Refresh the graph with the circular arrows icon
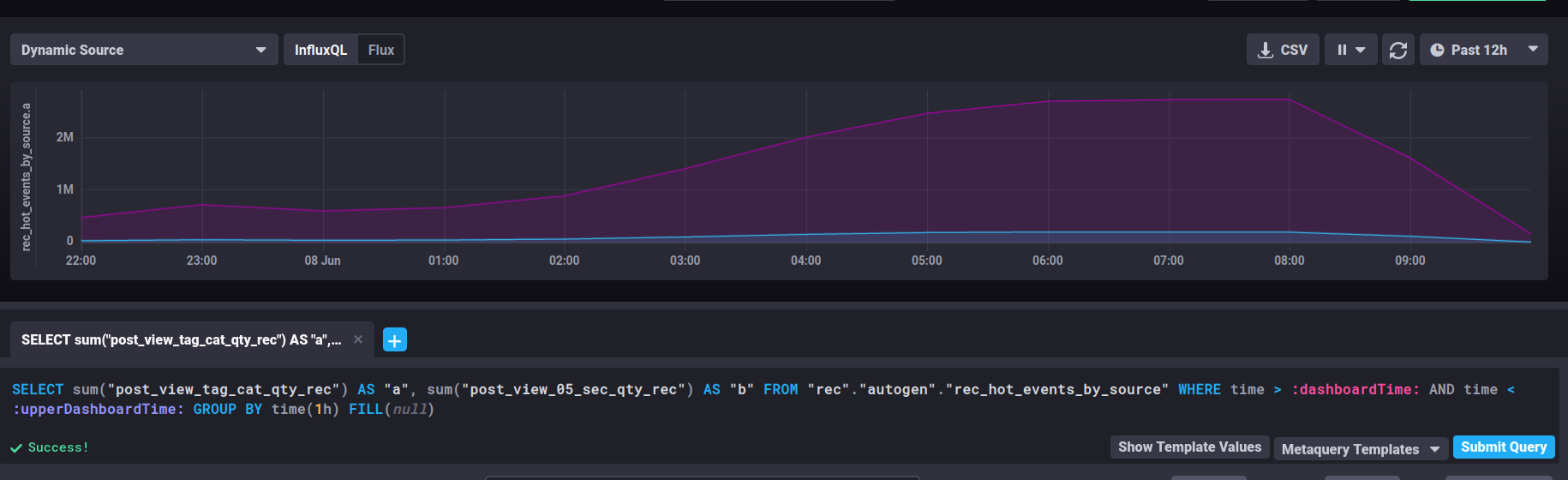The width and height of the screenshot is (1568, 480). coord(1398,50)
